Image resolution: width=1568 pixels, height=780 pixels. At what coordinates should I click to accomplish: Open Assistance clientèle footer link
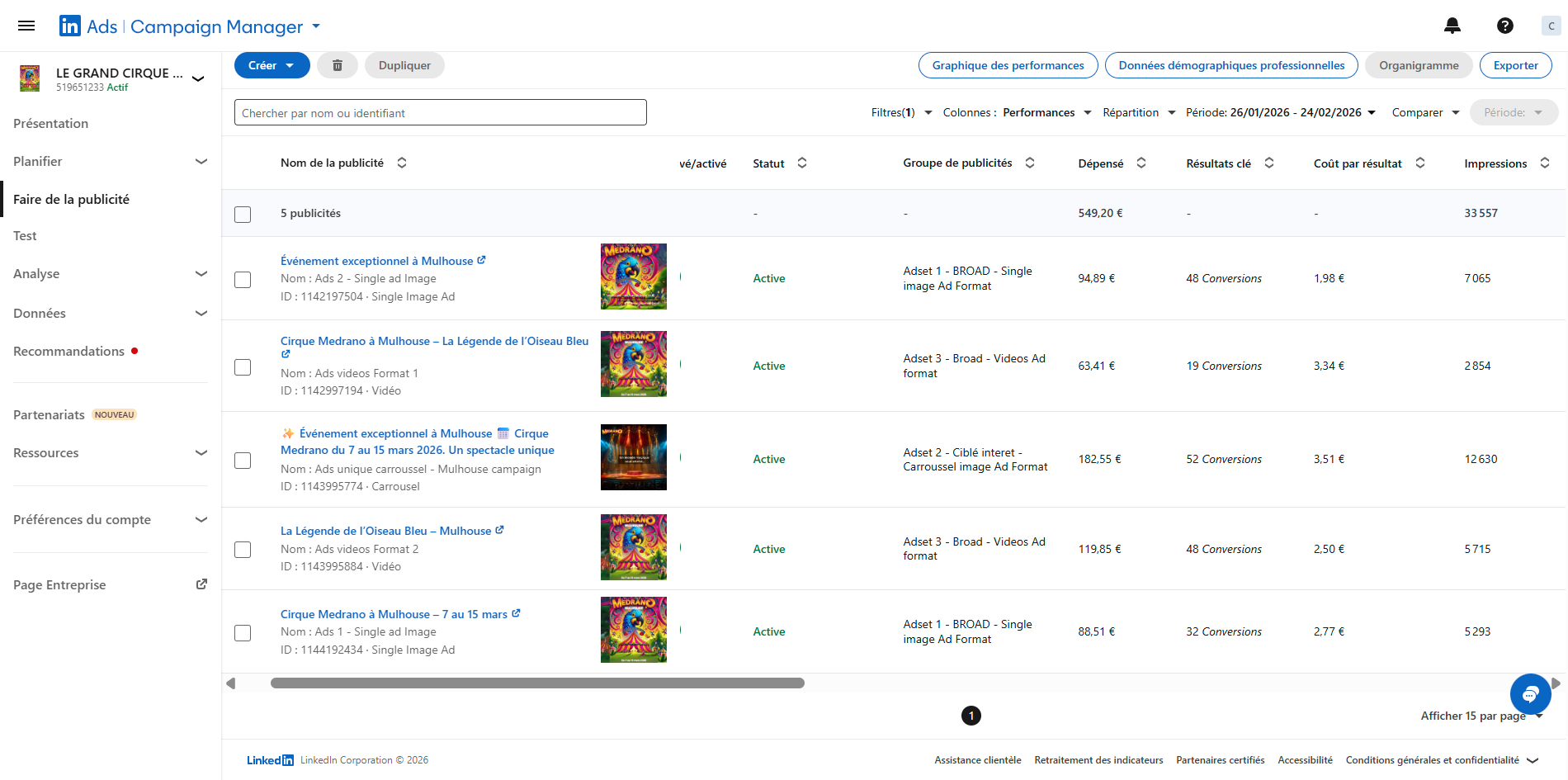coord(977,760)
